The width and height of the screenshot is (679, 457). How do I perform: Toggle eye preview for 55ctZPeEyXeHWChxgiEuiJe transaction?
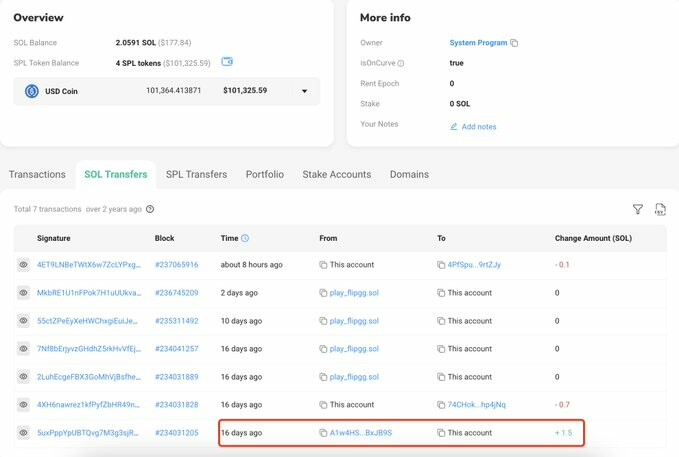point(23,321)
